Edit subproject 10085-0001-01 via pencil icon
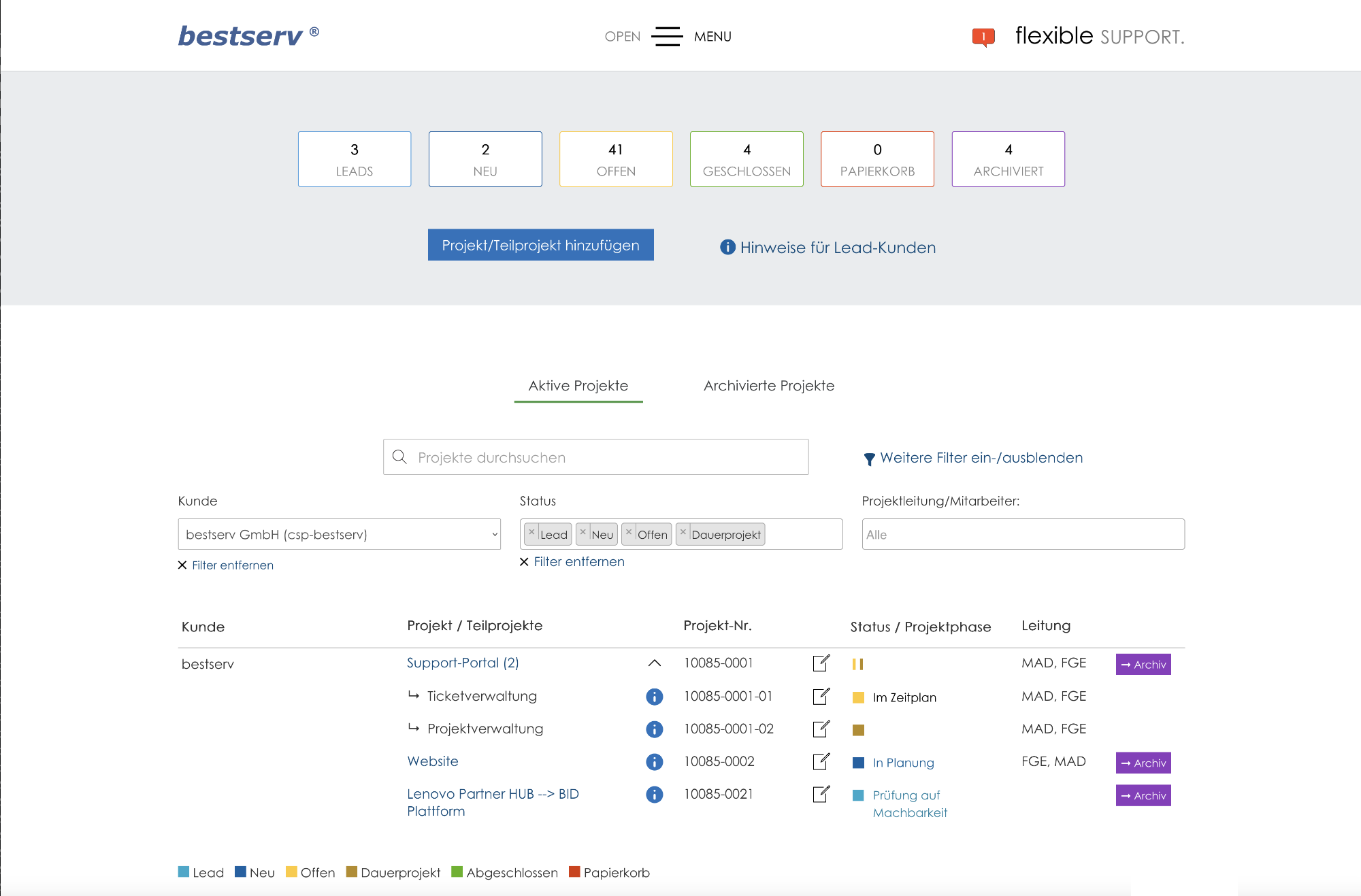This screenshot has height=896, width=1361. click(x=821, y=696)
